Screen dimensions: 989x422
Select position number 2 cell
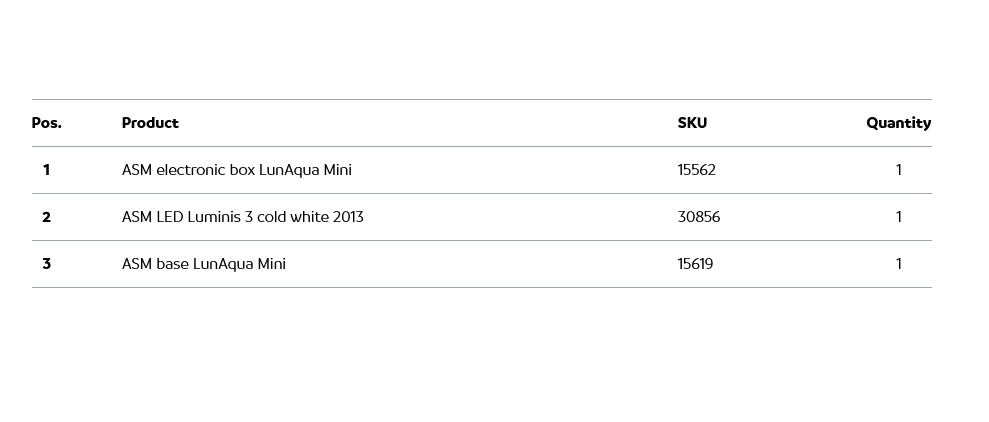point(46,217)
